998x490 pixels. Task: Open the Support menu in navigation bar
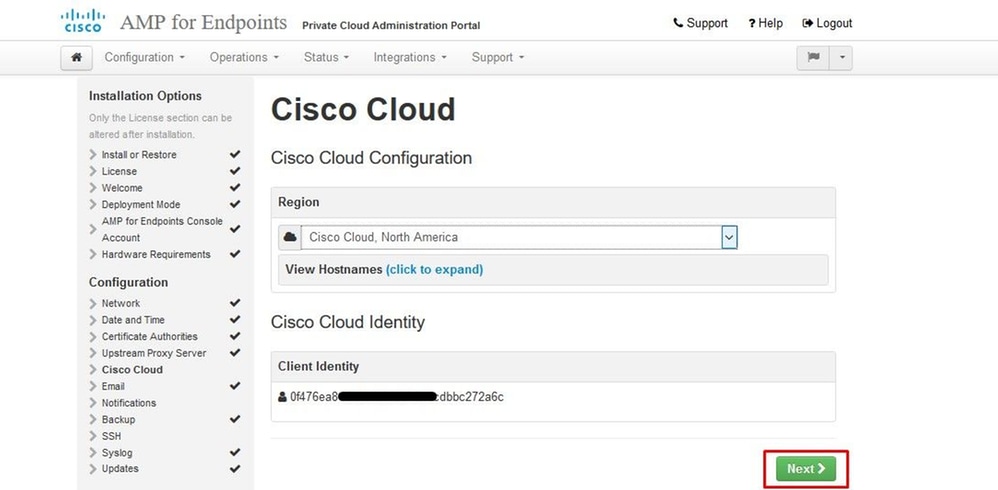click(498, 57)
